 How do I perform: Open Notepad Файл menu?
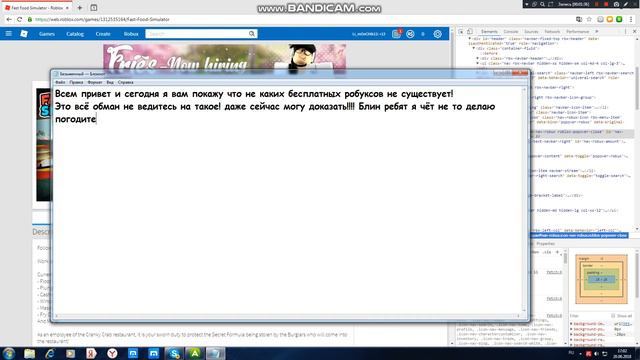click(x=60, y=82)
